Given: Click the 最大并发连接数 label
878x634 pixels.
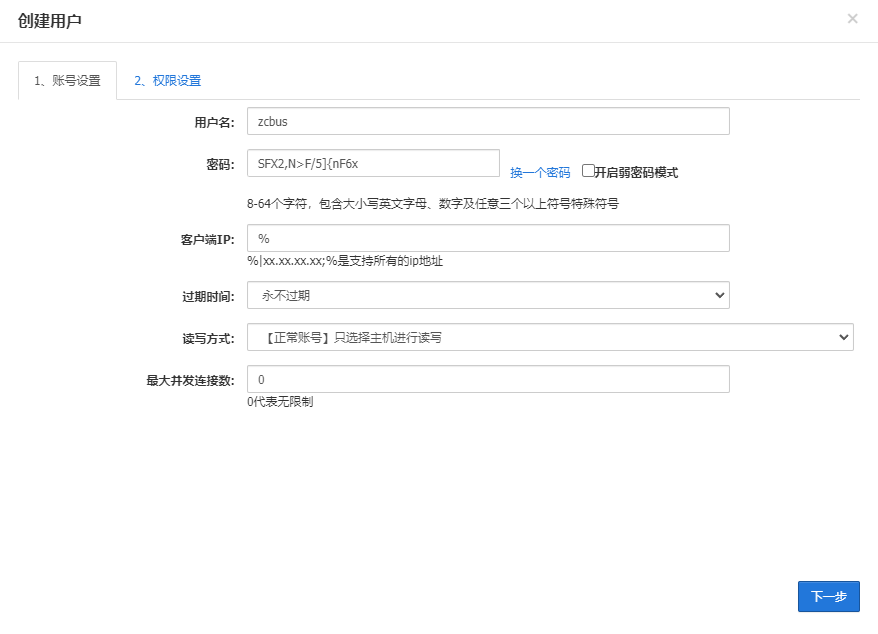Looking at the screenshot, I should point(190,380).
